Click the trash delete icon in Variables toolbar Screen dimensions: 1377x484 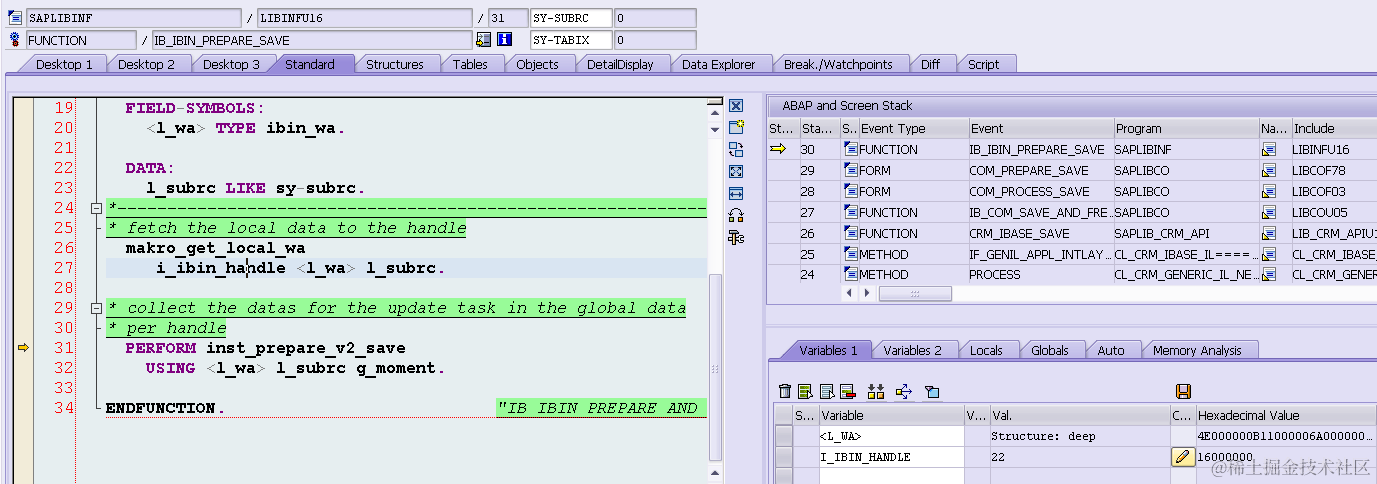pyautogui.click(x=785, y=391)
